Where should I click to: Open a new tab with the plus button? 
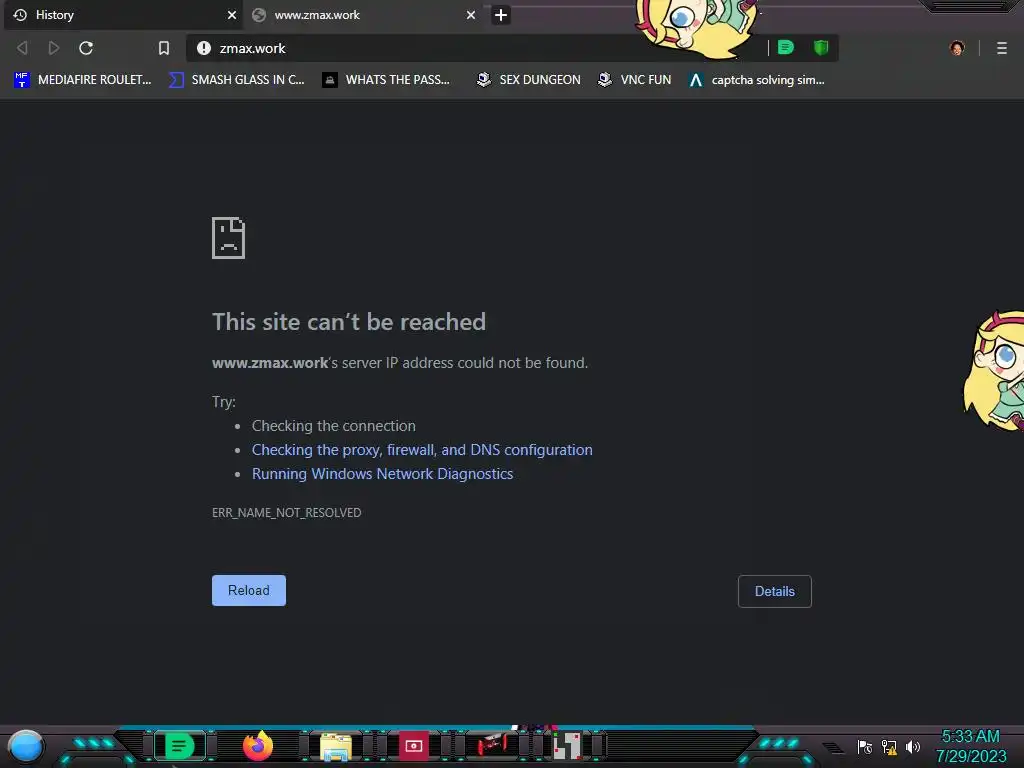tap(500, 15)
